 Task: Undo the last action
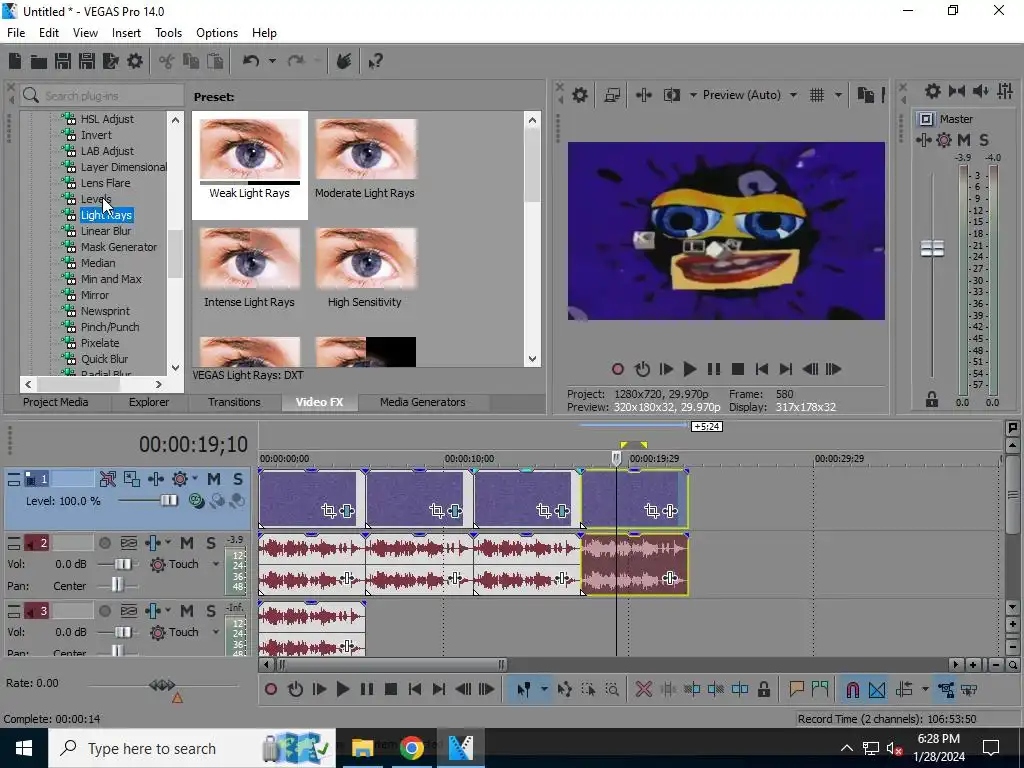(251, 61)
